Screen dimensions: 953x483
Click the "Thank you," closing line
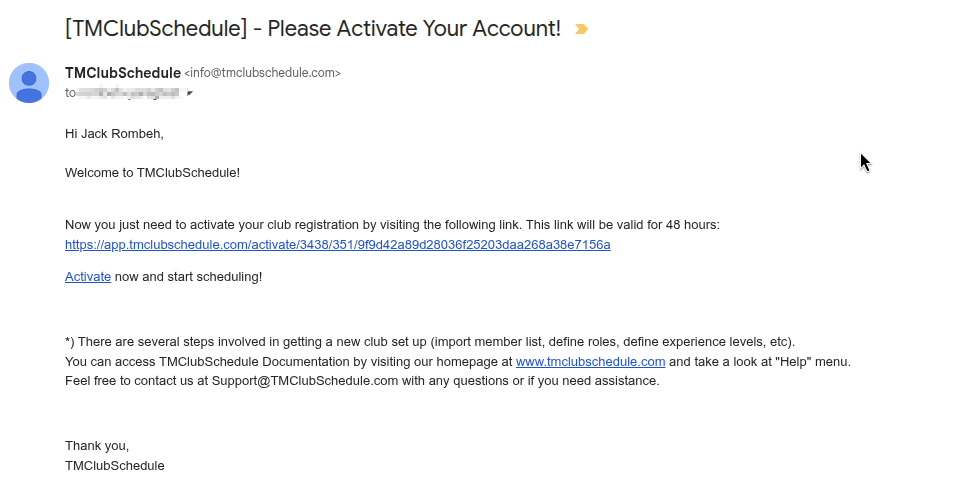click(97, 446)
